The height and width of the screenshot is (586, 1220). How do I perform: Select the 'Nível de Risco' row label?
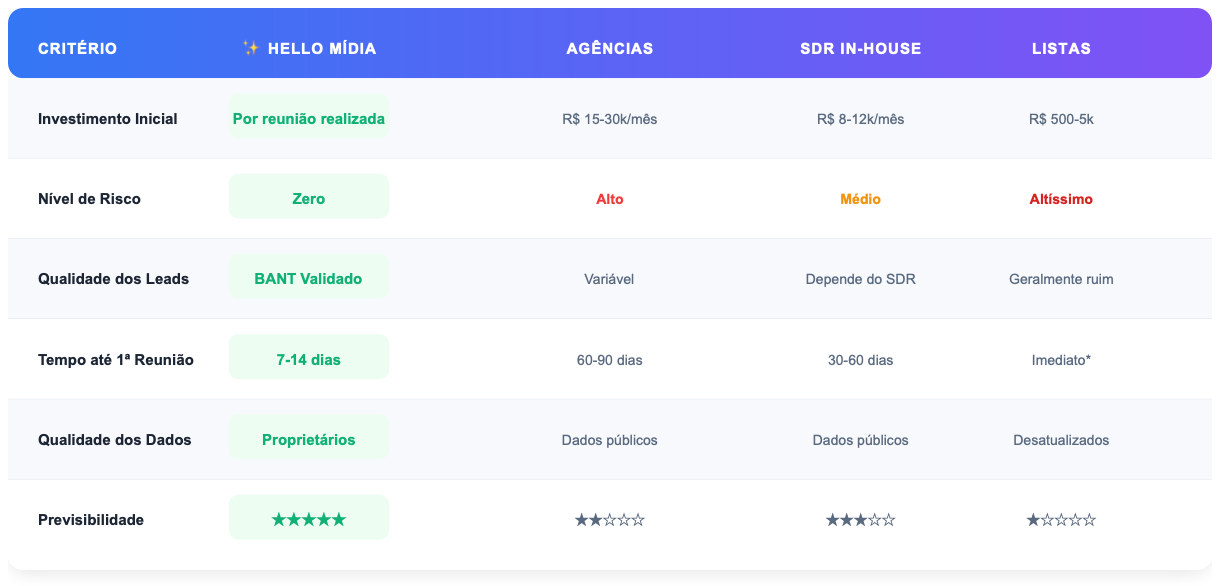(x=89, y=199)
